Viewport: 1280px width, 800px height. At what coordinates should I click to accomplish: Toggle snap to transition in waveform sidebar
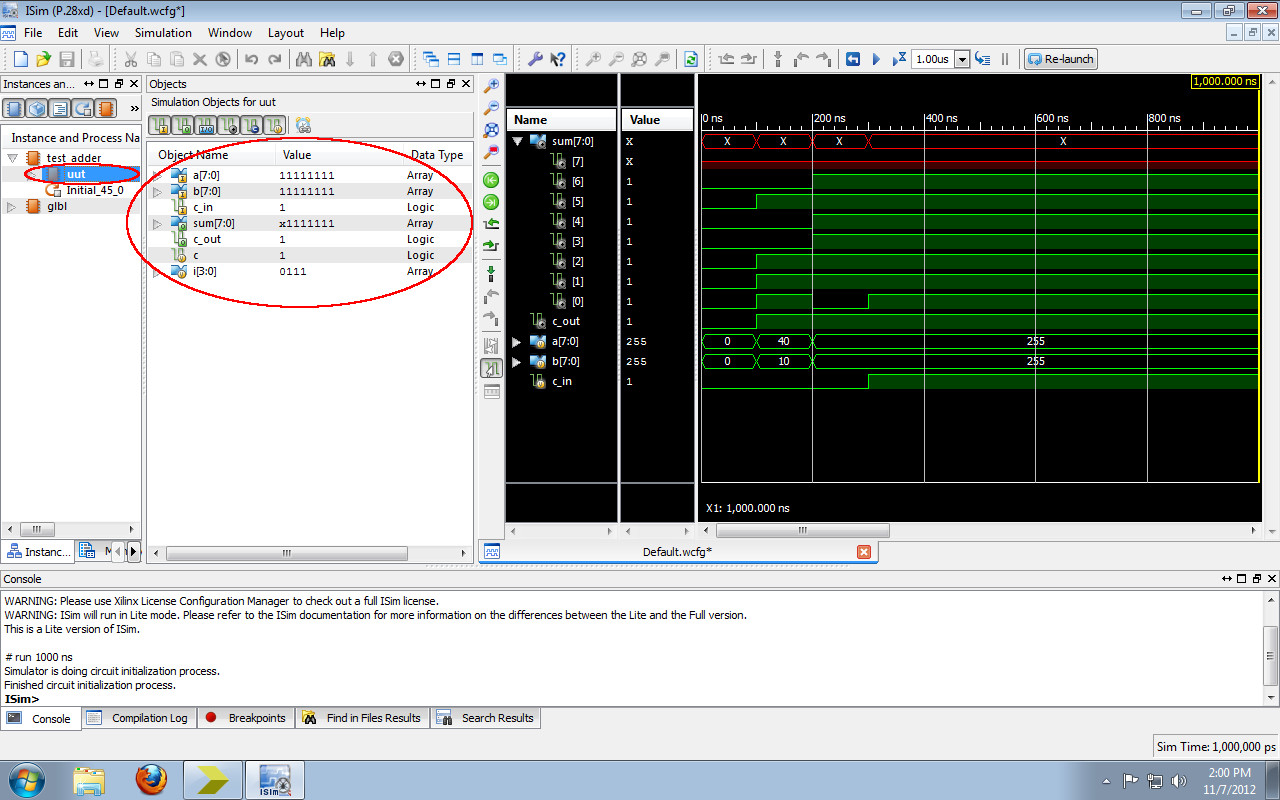490,367
